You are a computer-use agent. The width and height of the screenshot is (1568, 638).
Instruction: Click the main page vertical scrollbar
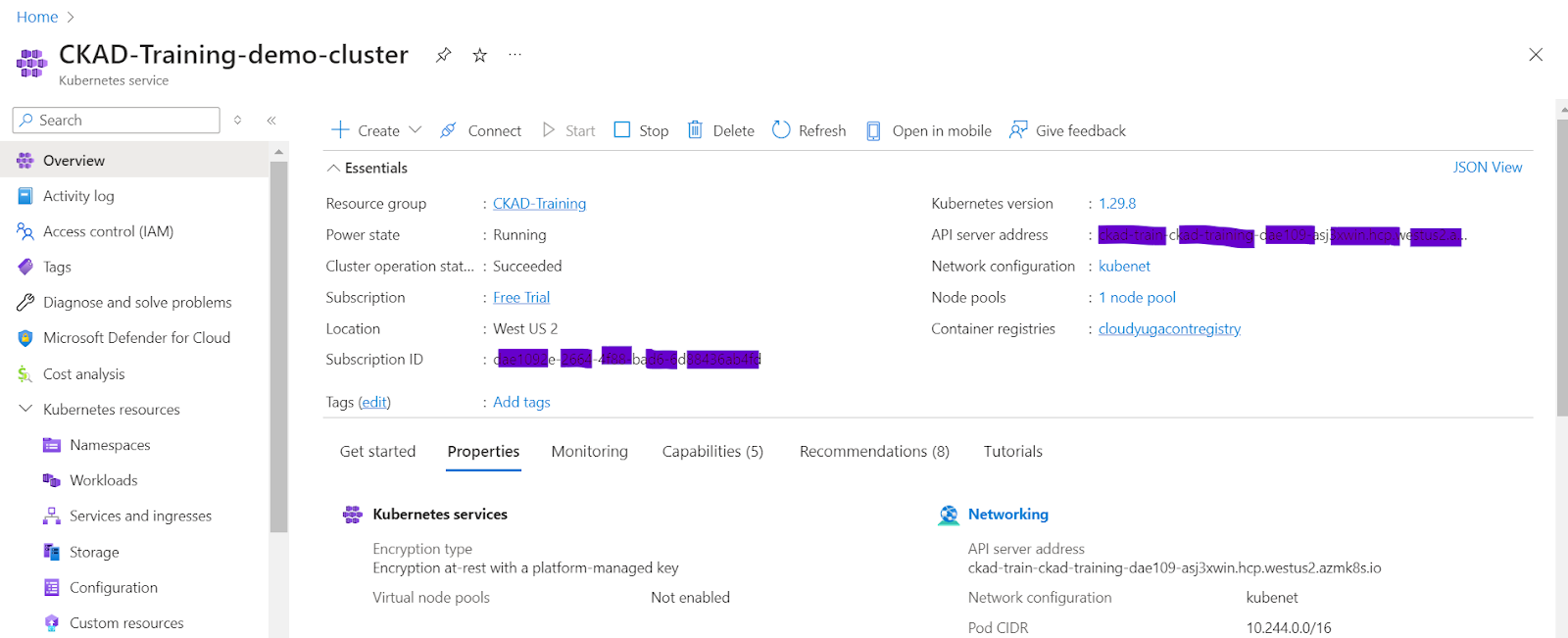coord(1561,269)
